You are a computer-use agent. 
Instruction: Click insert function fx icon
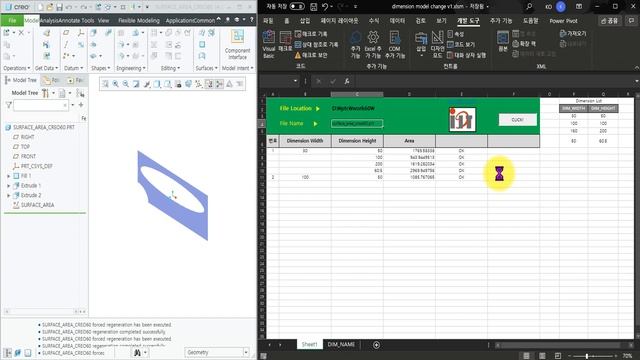pyautogui.click(x=347, y=81)
